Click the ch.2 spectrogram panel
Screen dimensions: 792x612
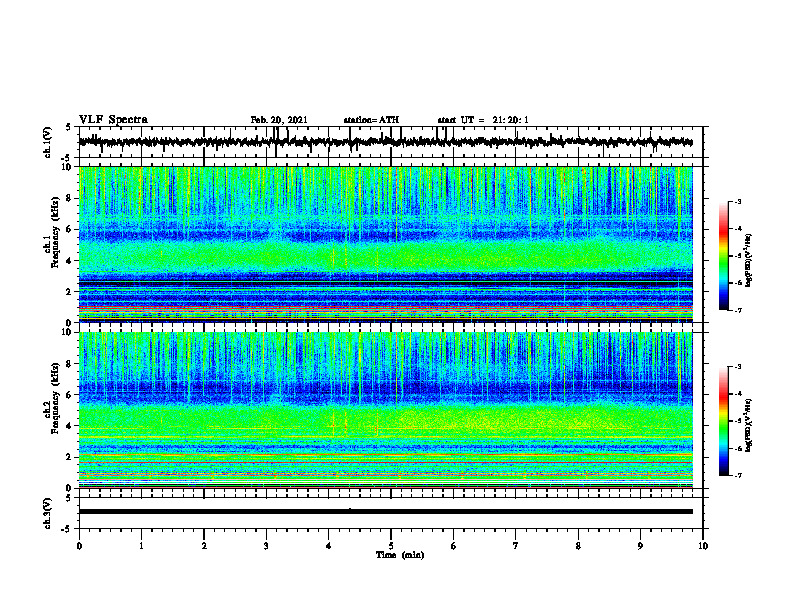pos(386,410)
